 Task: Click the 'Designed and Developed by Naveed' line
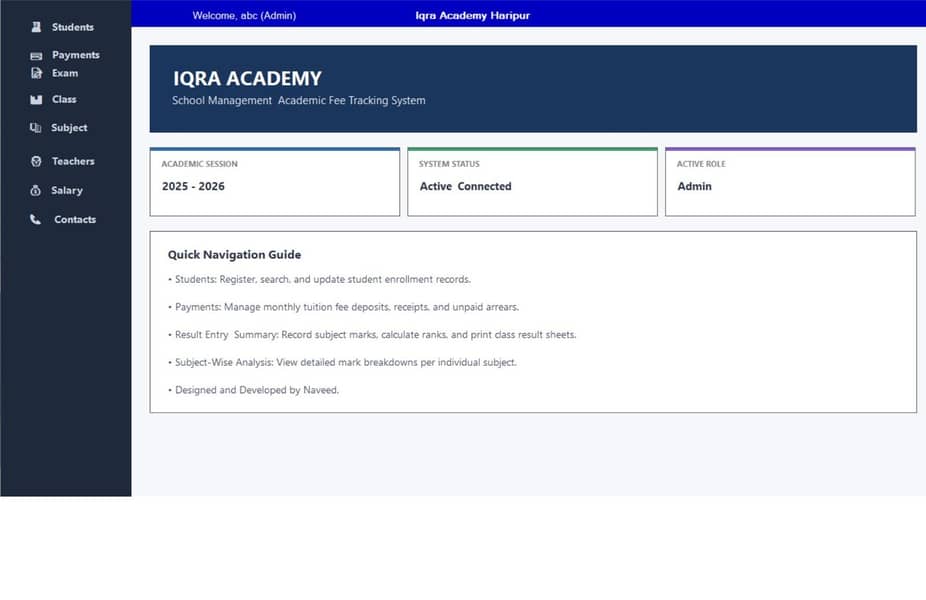pyautogui.click(x=253, y=390)
